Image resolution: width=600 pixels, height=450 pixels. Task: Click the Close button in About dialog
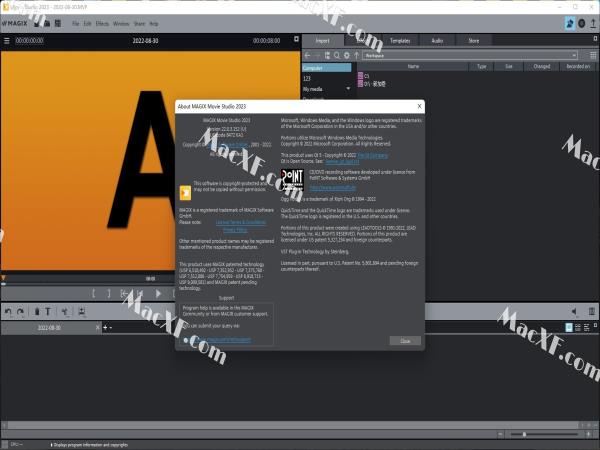click(x=405, y=341)
